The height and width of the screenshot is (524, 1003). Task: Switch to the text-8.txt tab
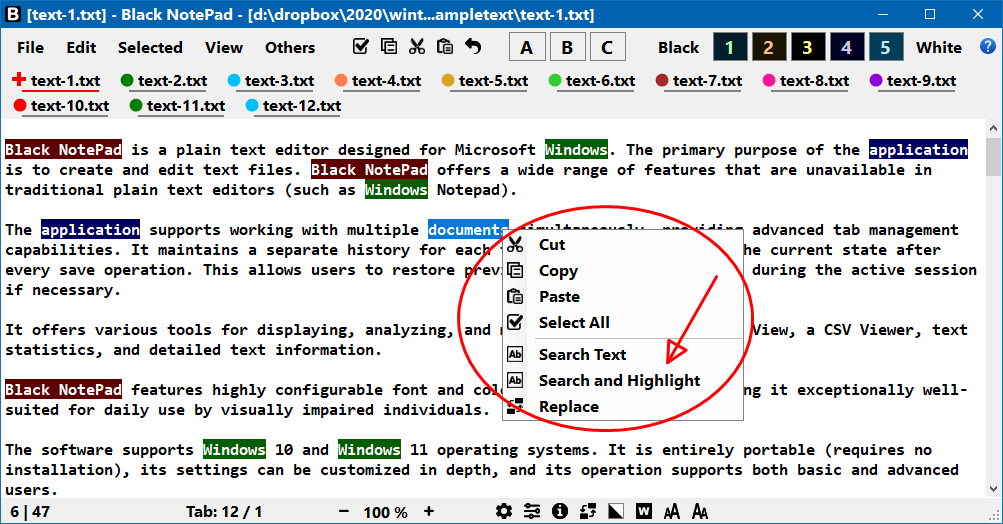pos(806,81)
